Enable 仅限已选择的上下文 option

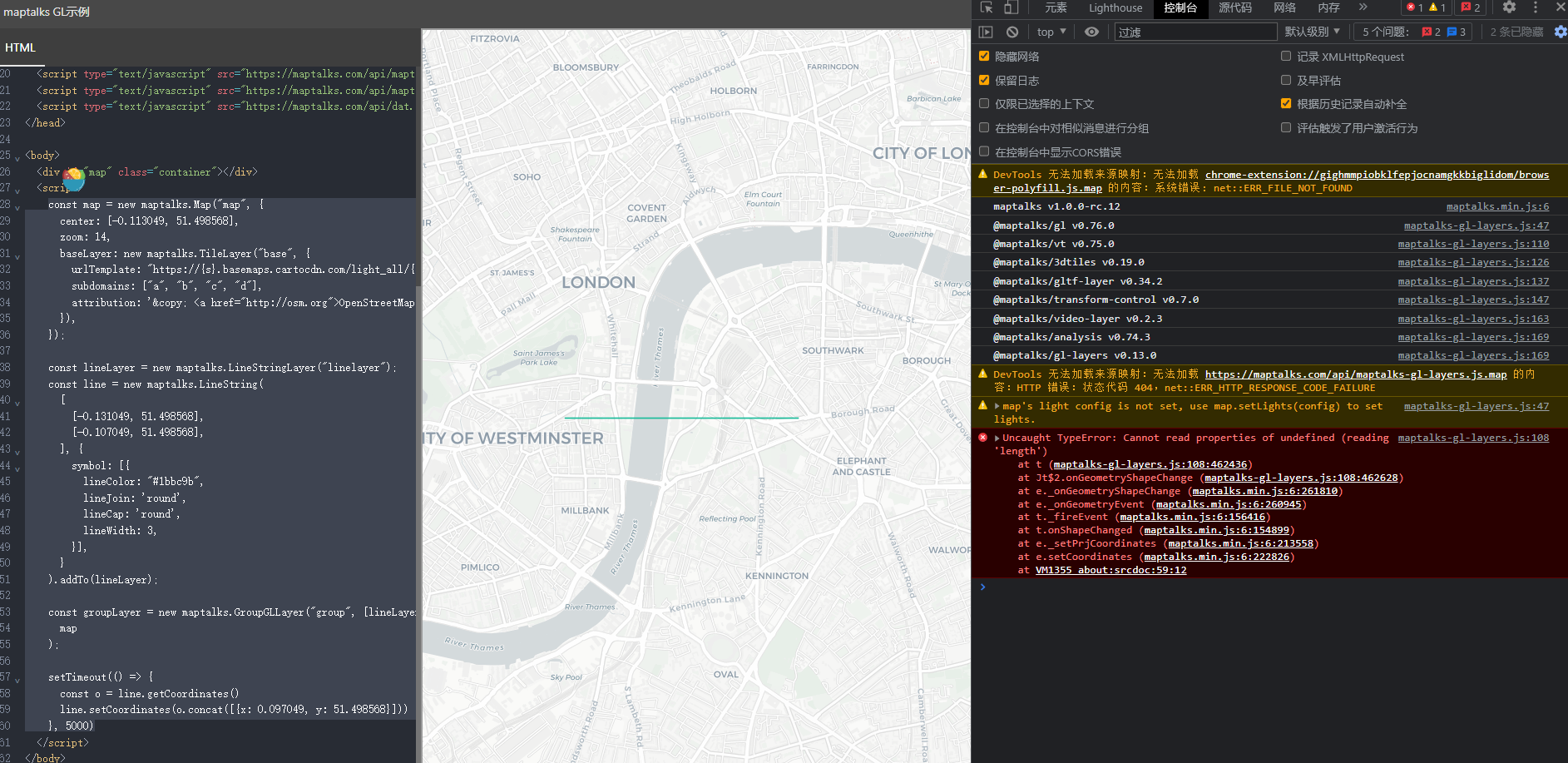985,103
